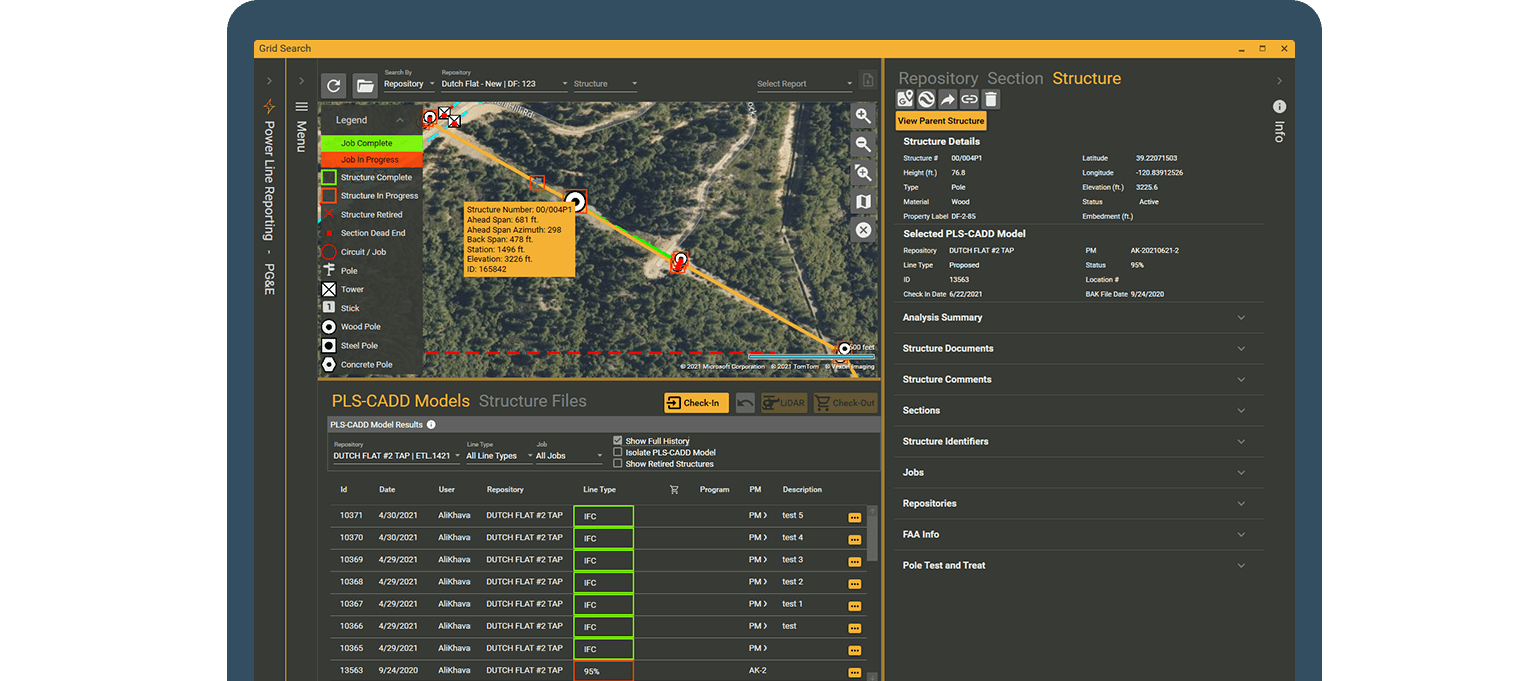Click the zoom-to-extent magnifier on the map
The width and height of the screenshot is (1536, 681).
coord(863,173)
